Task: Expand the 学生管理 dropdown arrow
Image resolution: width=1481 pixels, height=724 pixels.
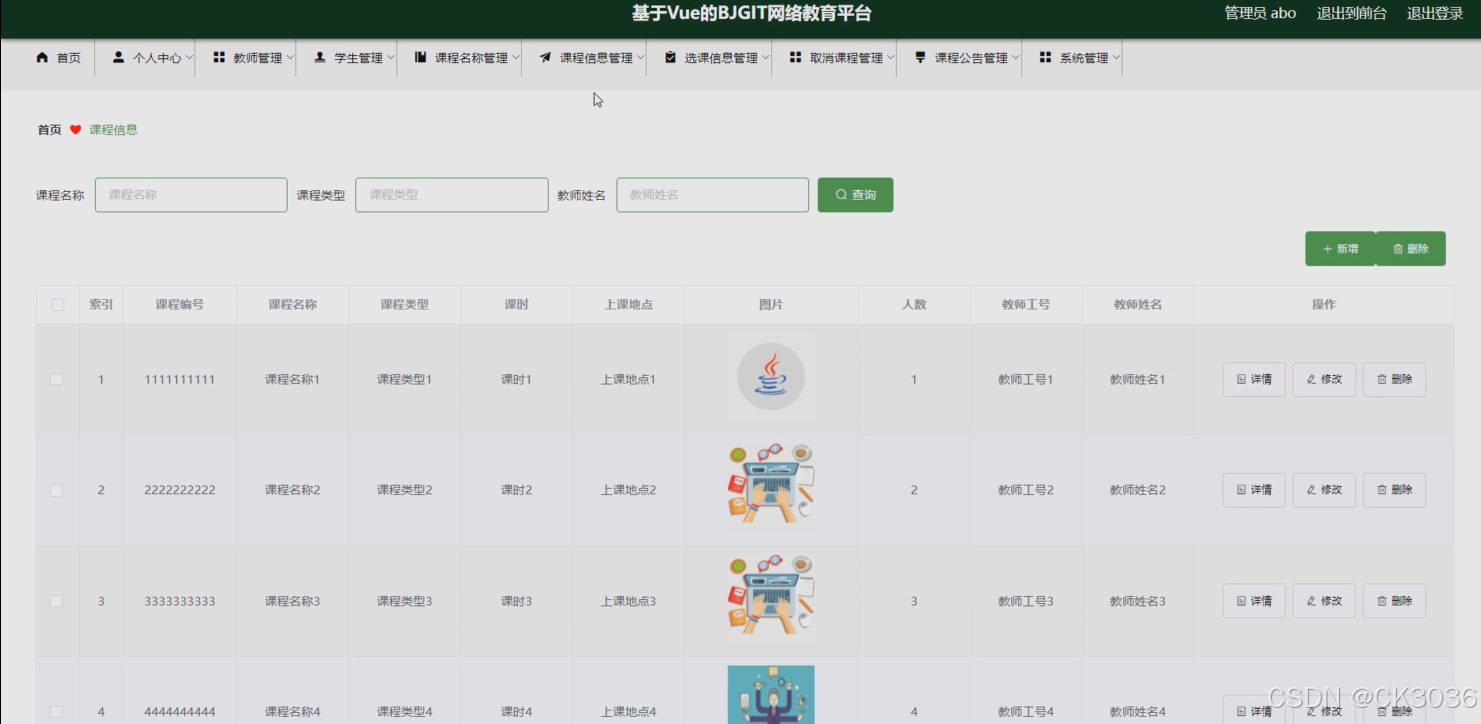Action: (390, 58)
